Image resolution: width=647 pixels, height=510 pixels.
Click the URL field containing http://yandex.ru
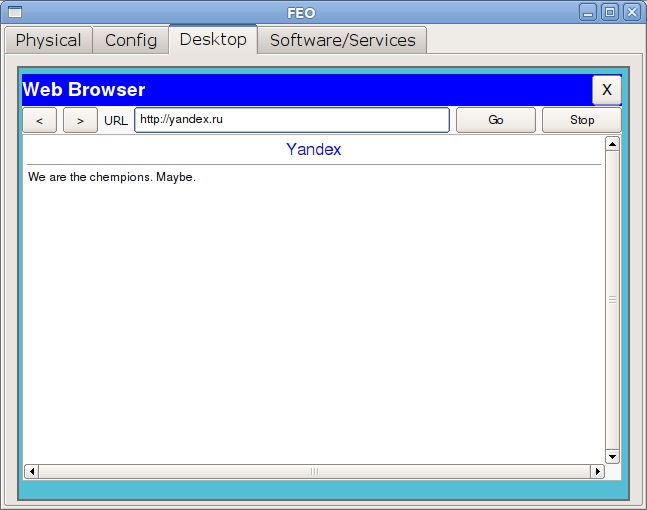291,120
